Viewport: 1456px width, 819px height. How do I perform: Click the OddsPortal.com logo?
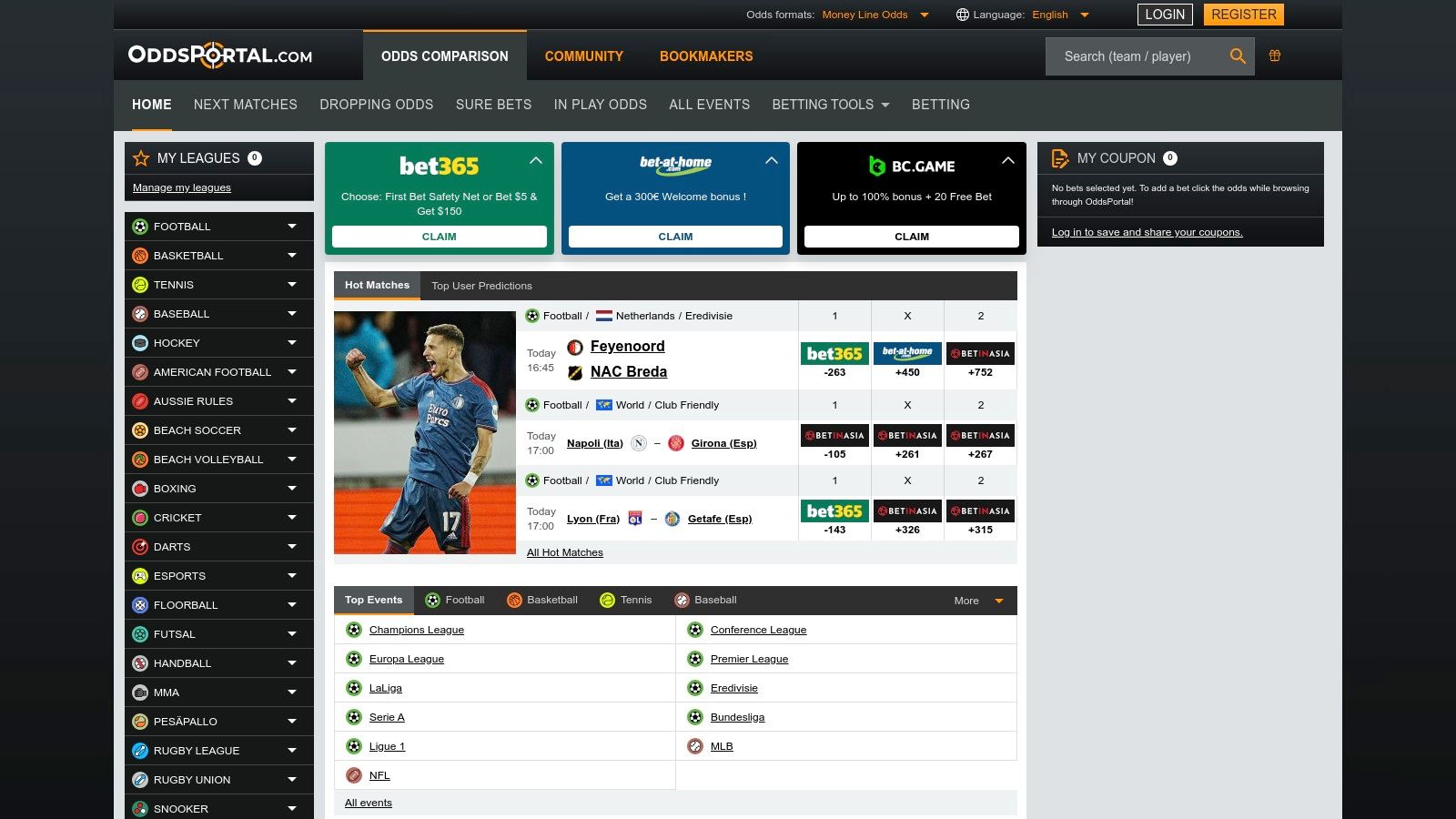(220, 56)
